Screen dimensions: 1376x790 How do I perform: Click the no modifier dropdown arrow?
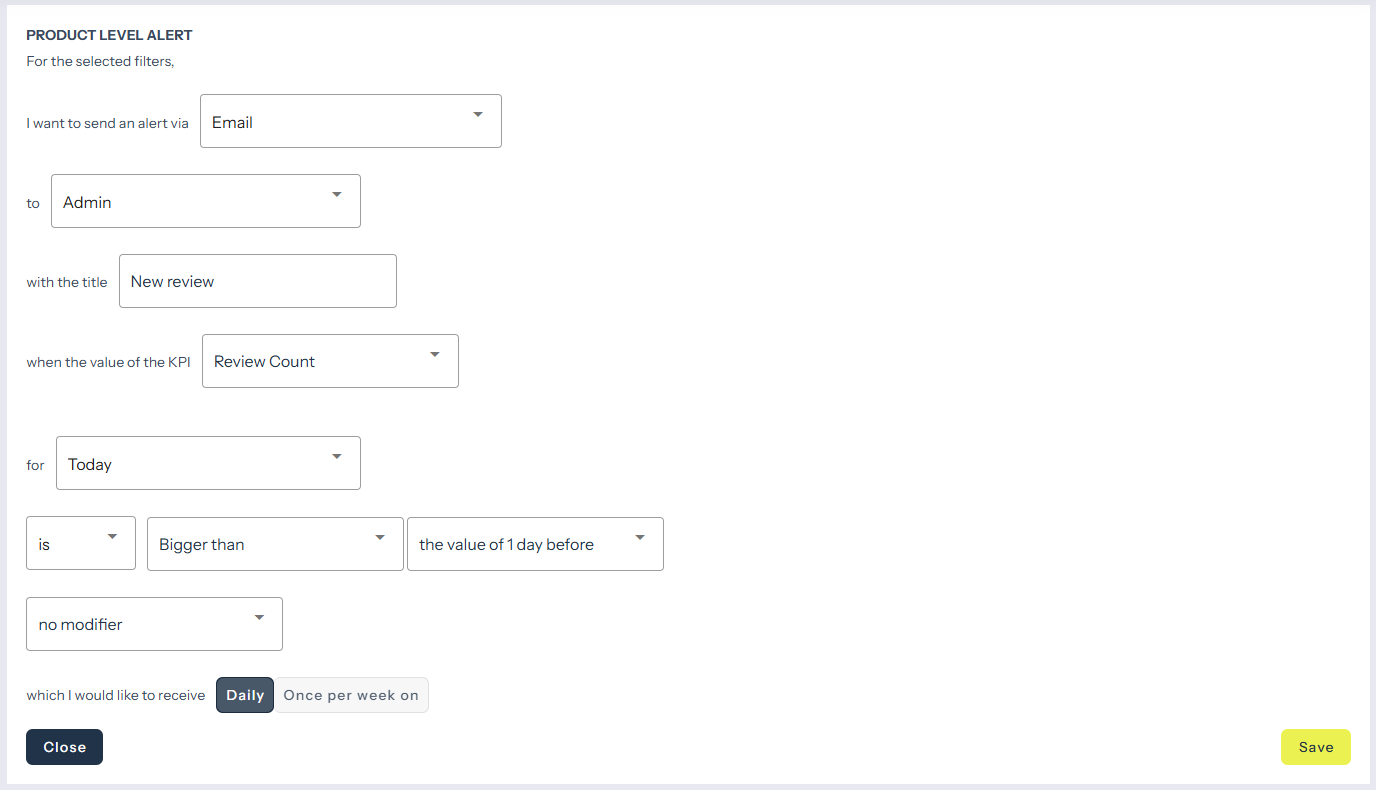(259, 618)
